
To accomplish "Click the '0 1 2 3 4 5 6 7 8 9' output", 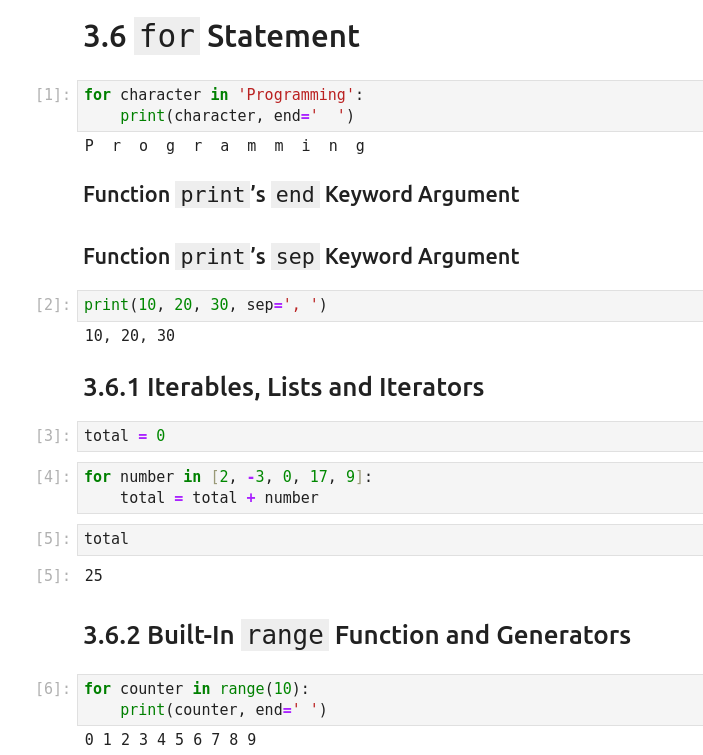I will [170, 740].
